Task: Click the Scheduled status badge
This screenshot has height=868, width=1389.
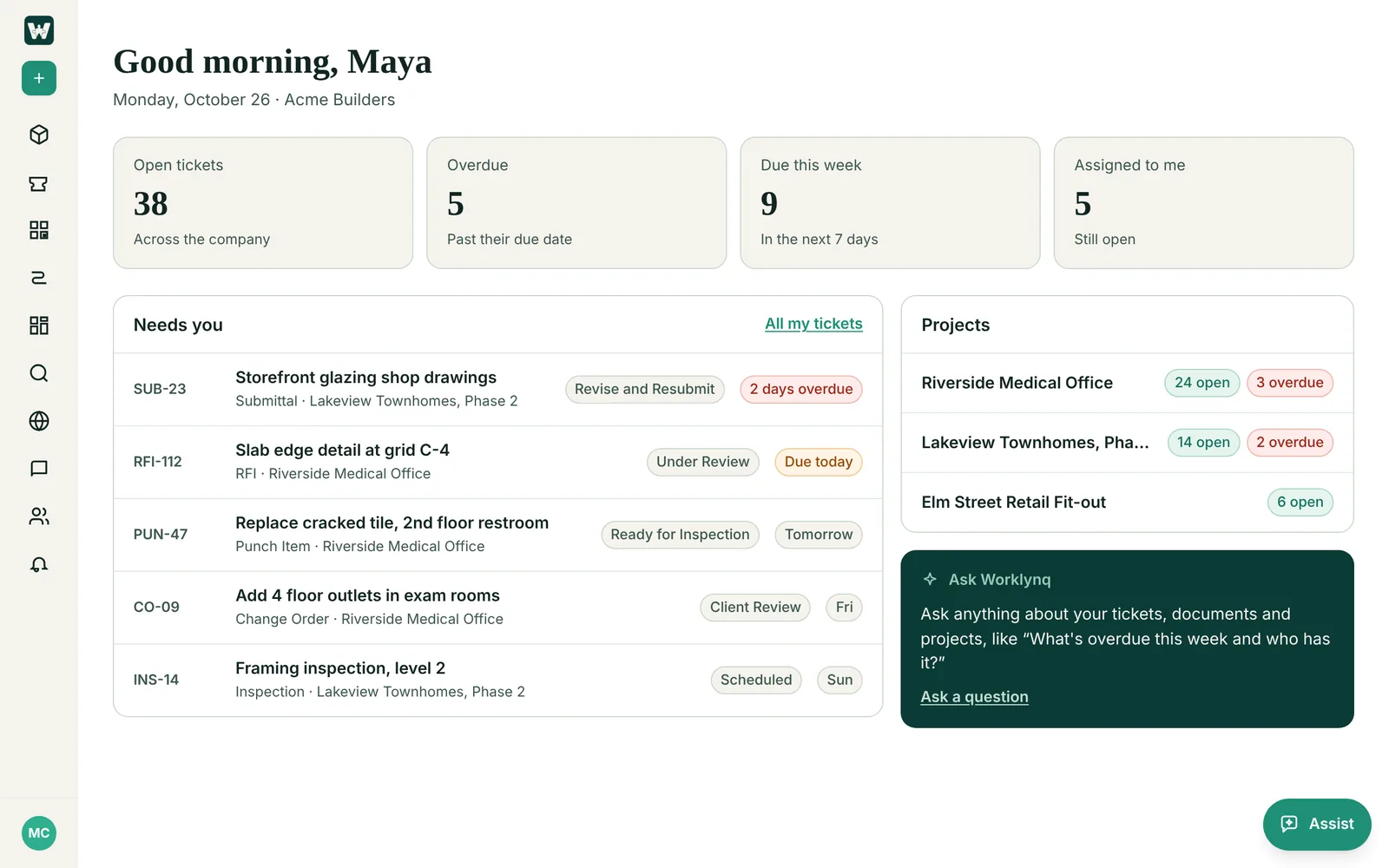Action: [x=756, y=680]
